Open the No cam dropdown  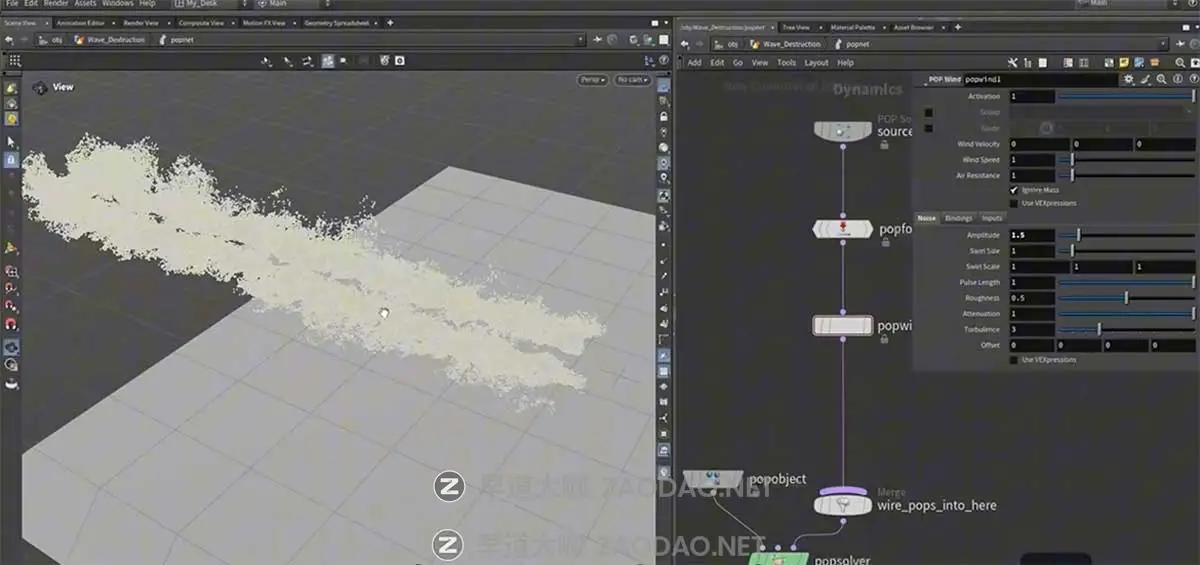tap(632, 80)
